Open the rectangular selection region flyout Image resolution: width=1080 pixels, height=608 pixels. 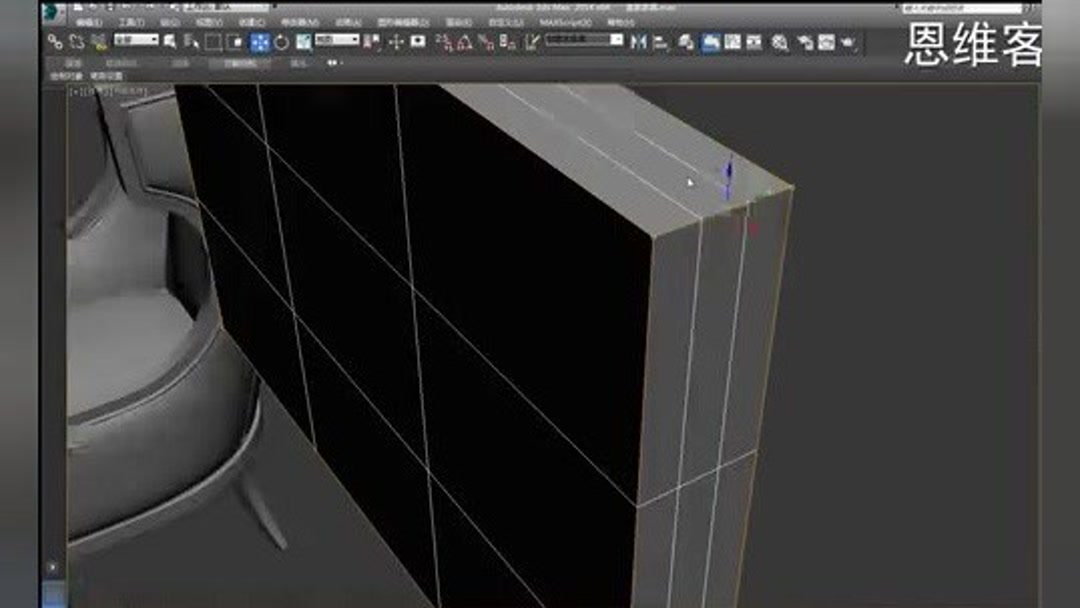pyautogui.click(x=213, y=40)
